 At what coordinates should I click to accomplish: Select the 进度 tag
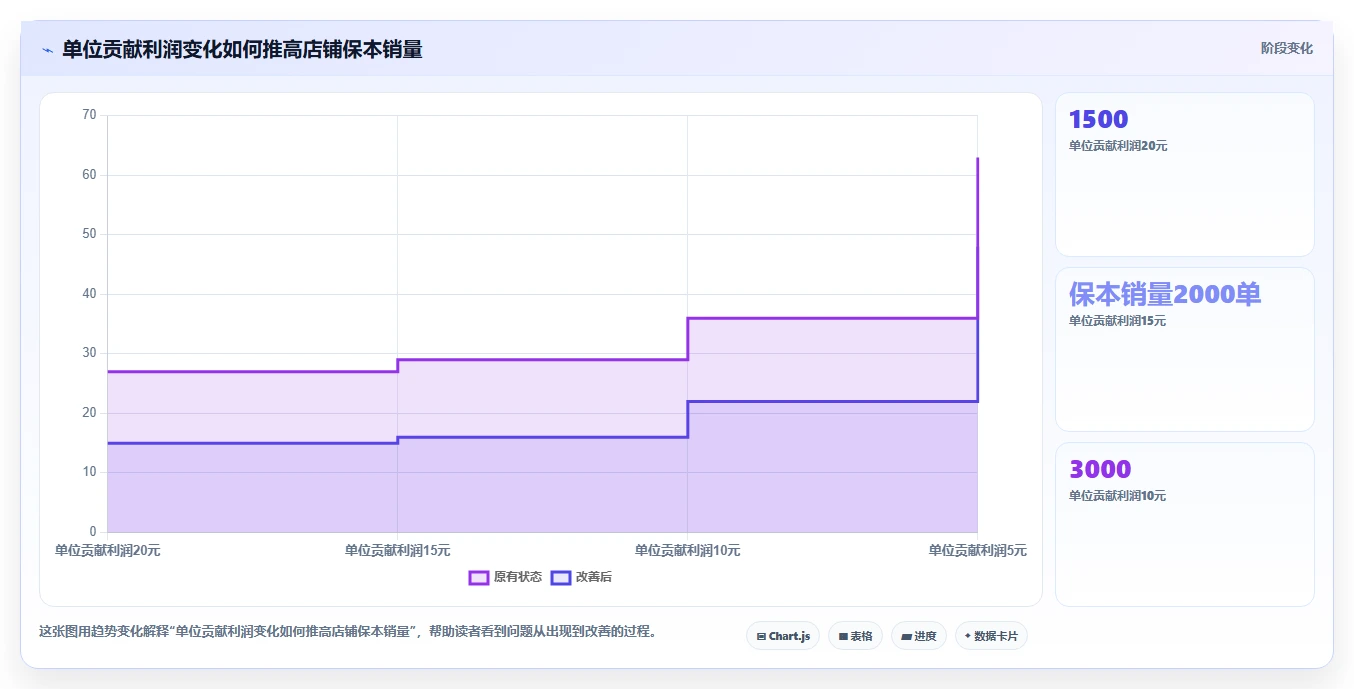(x=919, y=636)
